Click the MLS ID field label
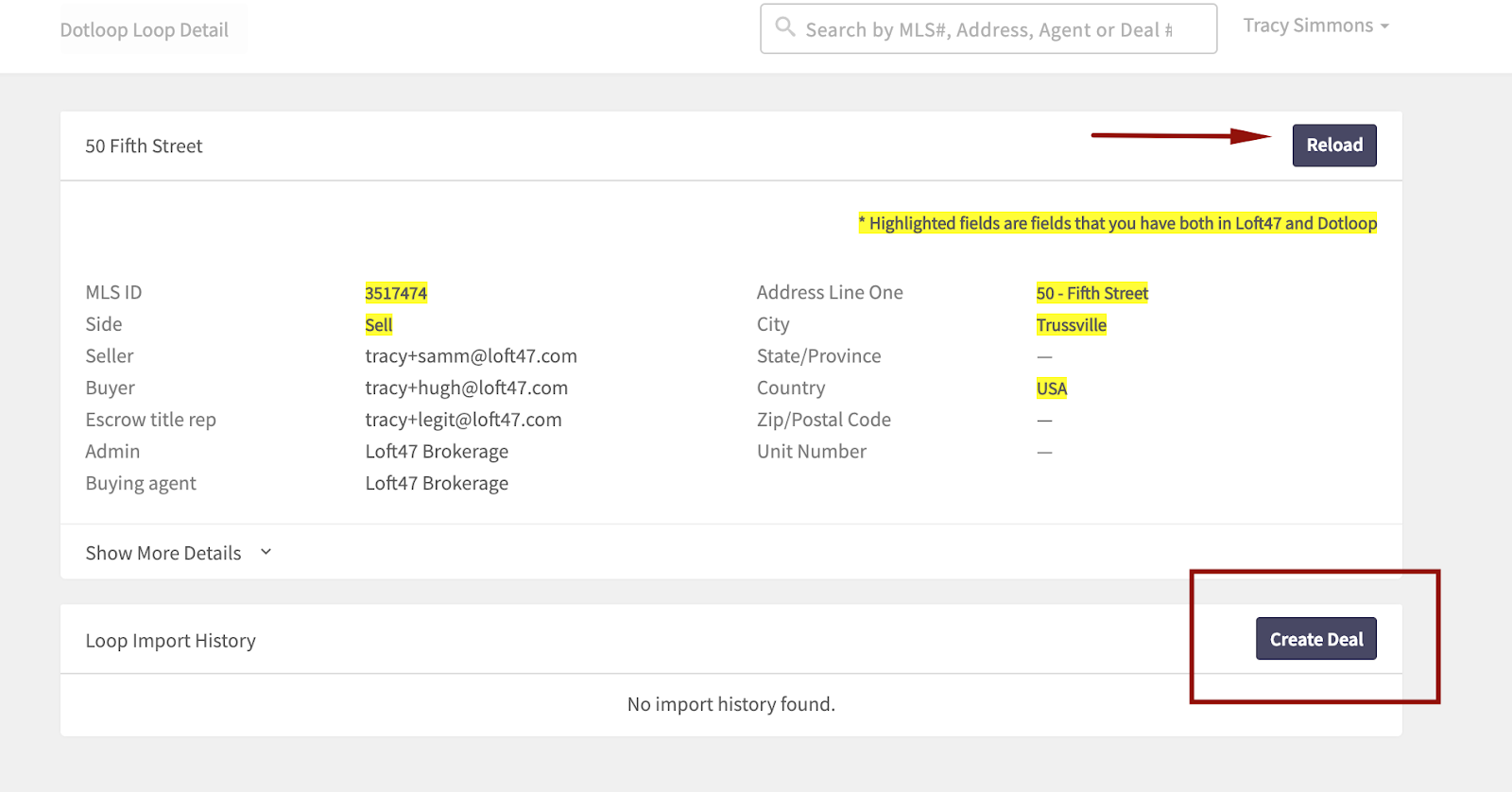The image size is (1512, 792). pyautogui.click(x=113, y=293)
